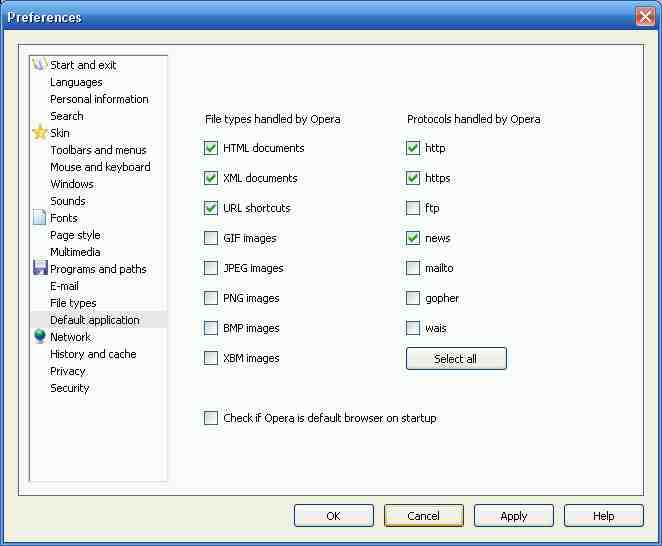Check if Opera is default browser on startup
The height and width of the screenshot is (546, 662).
(211, 418)
